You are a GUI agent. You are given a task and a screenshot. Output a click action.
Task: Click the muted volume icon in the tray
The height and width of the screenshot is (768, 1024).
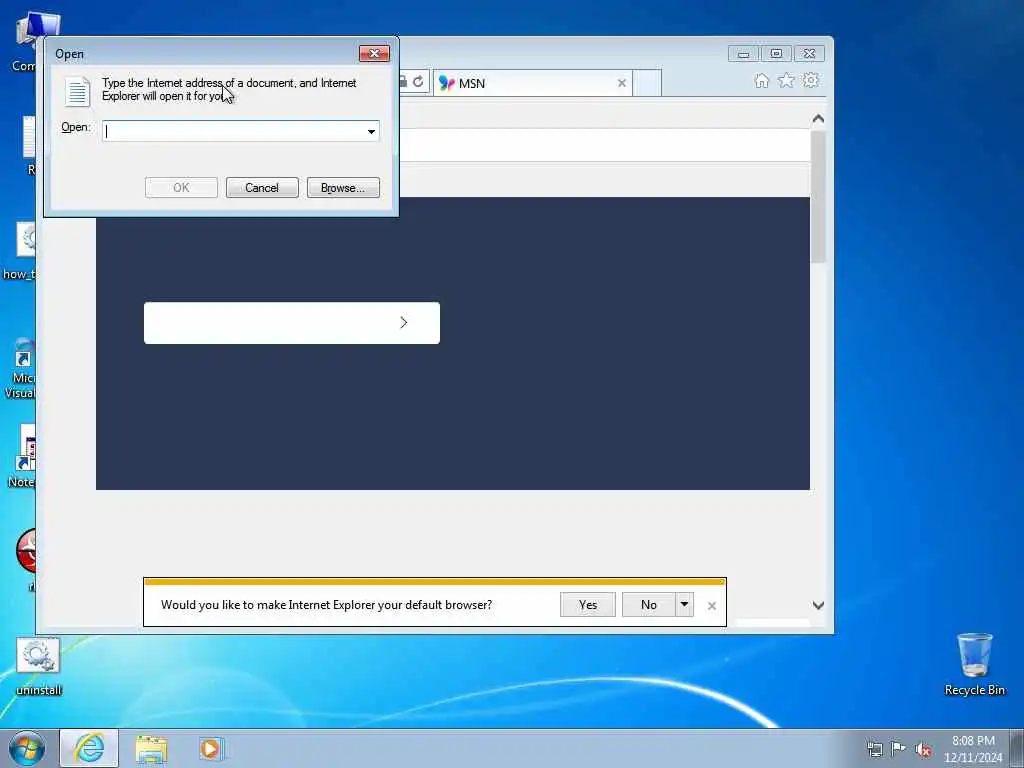tap(923, 749)
